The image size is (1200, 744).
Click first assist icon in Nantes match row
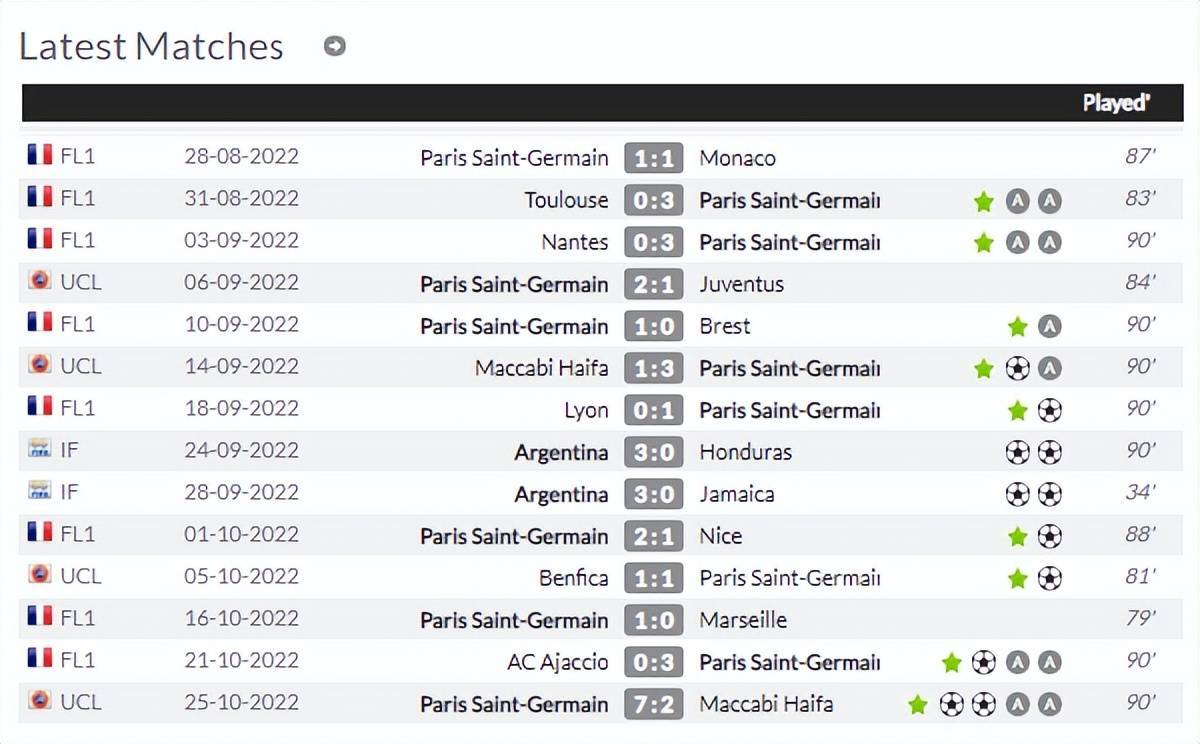click(1017, 243)
